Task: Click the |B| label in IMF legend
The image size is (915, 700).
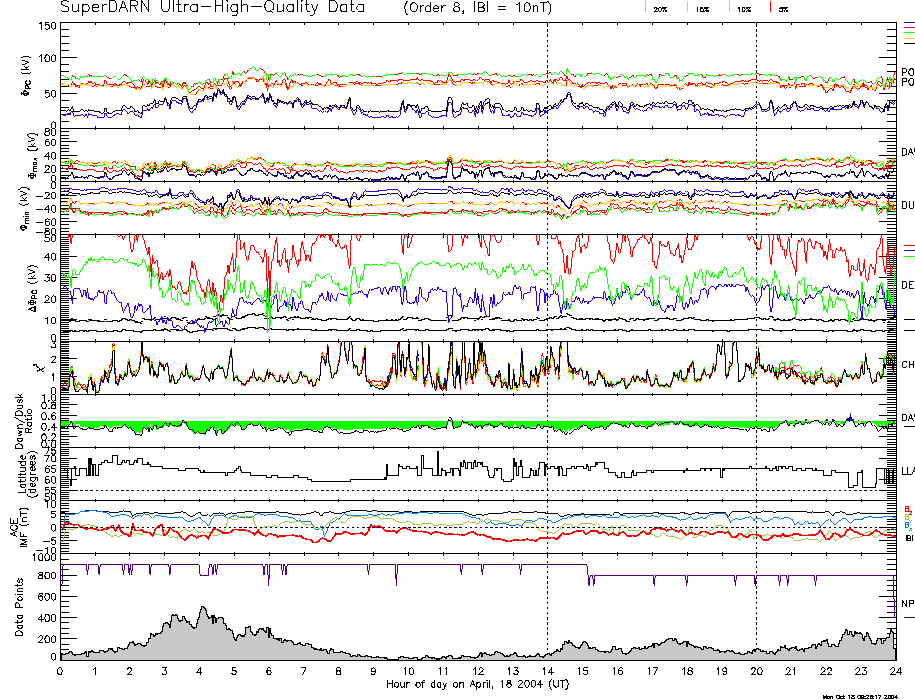Action: point(909,538)
